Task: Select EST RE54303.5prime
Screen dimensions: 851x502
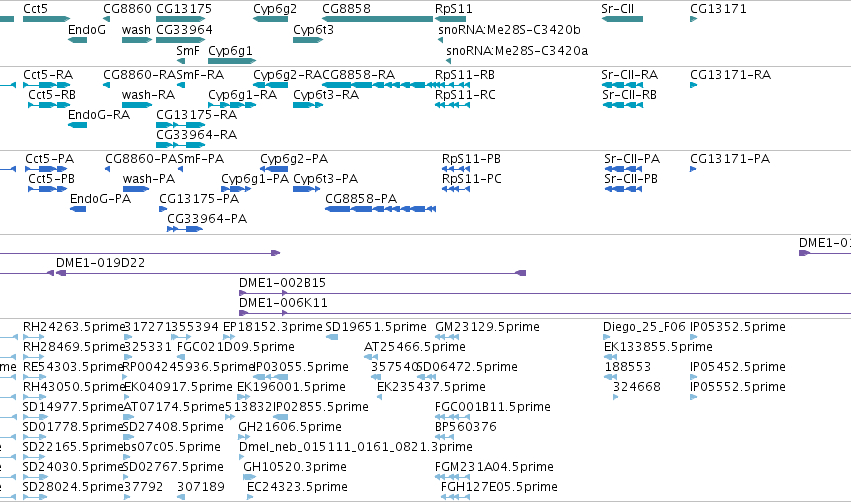Action: pyautogui.click(x=34, y=377)
